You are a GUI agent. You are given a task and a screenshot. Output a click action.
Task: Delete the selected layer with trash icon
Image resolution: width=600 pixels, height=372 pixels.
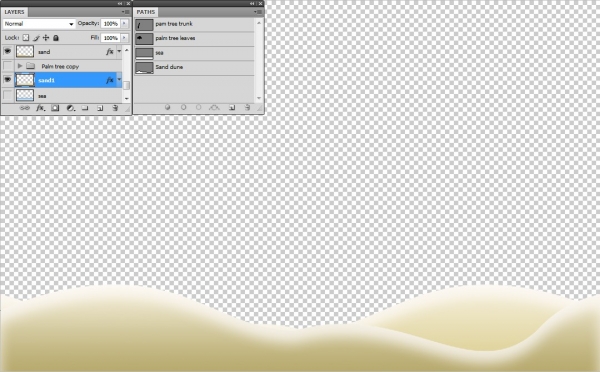tap(114, 108)
